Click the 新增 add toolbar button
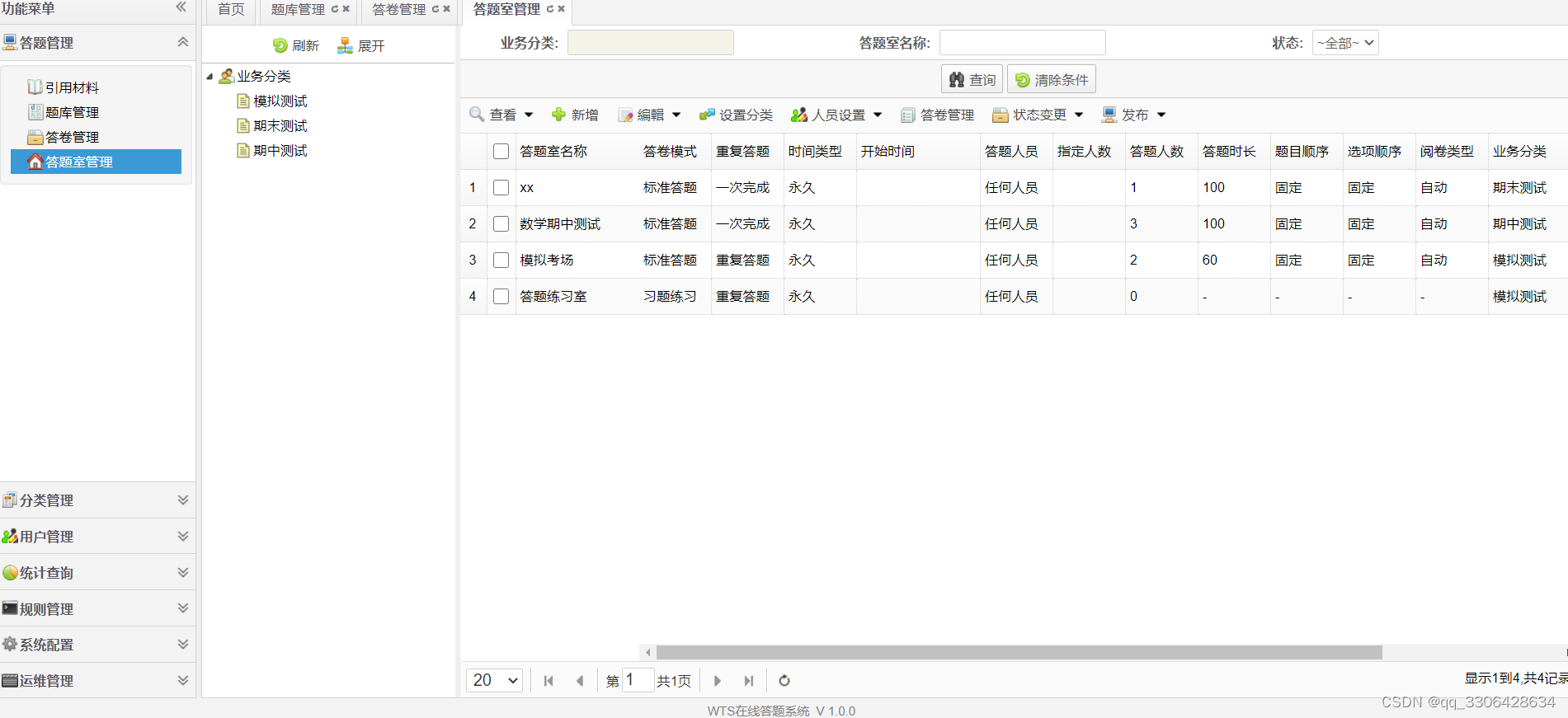Viewport: 1568px width, 718px height. (575, 115)
